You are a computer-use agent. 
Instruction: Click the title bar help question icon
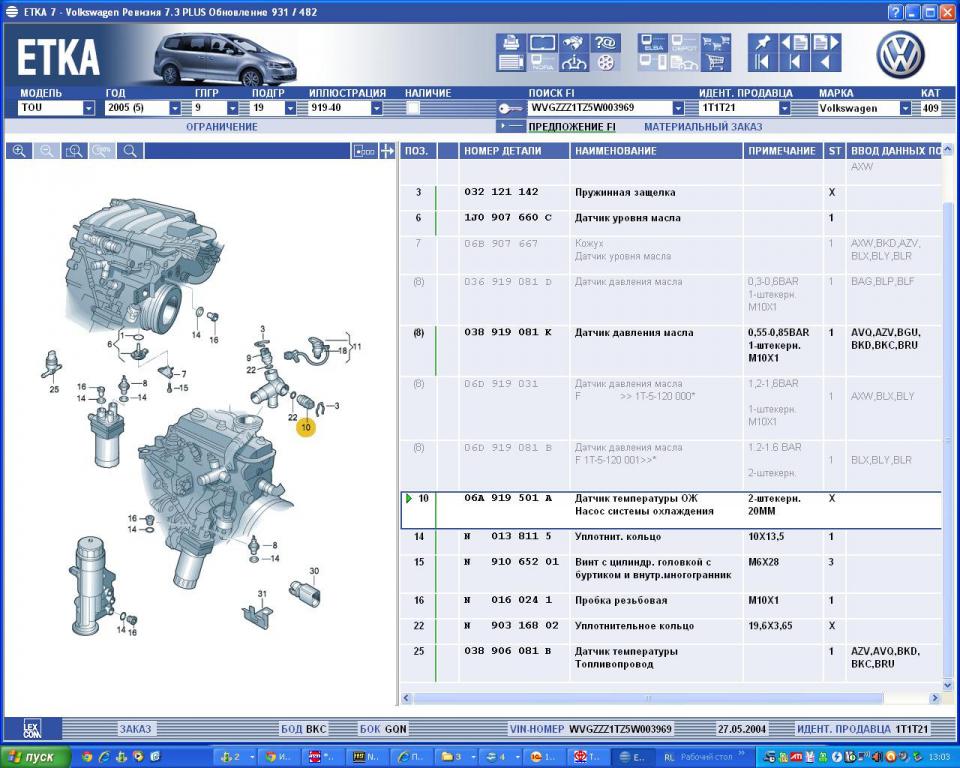point(896,12)
